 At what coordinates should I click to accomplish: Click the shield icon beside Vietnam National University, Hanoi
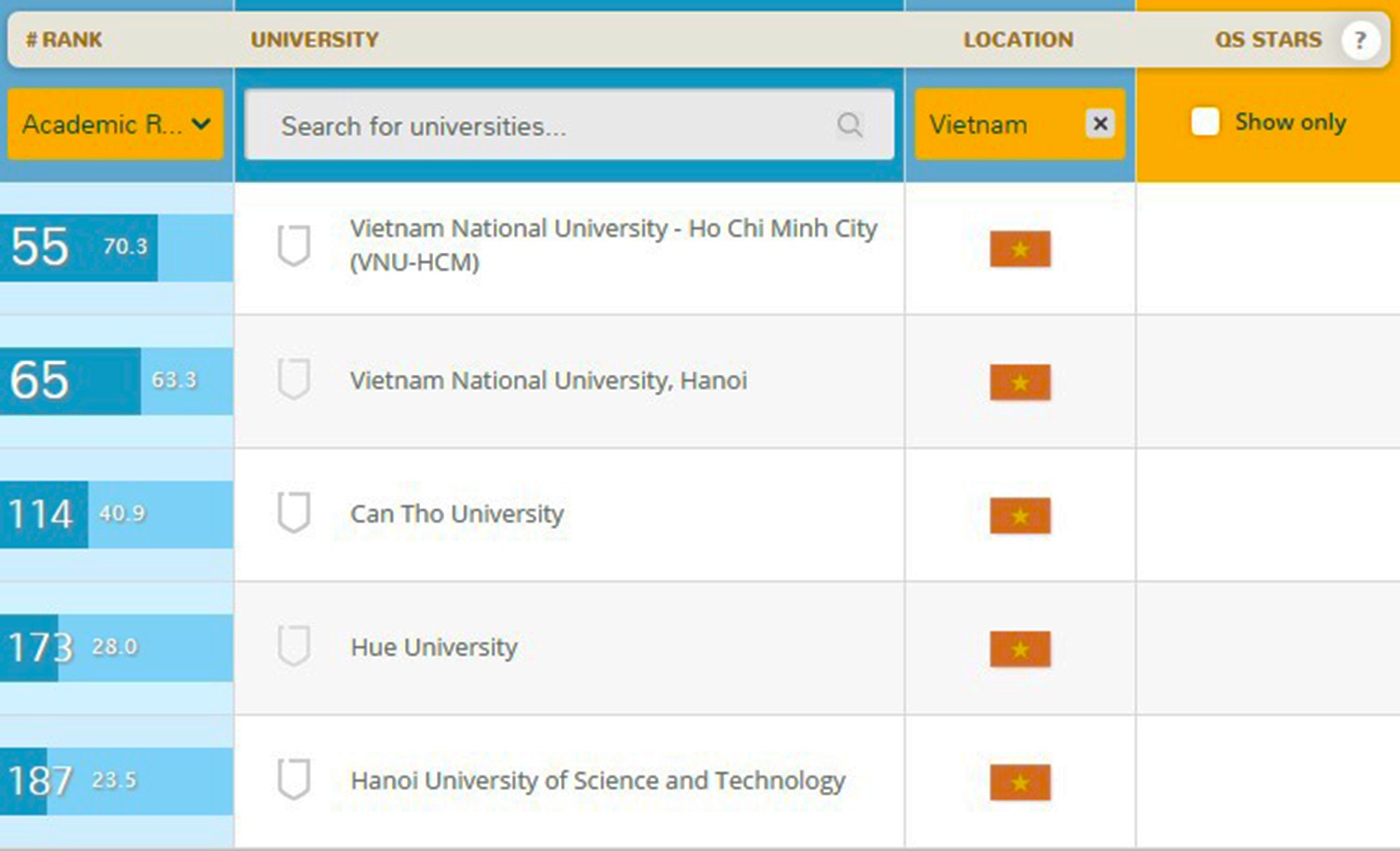coord(294,380)
